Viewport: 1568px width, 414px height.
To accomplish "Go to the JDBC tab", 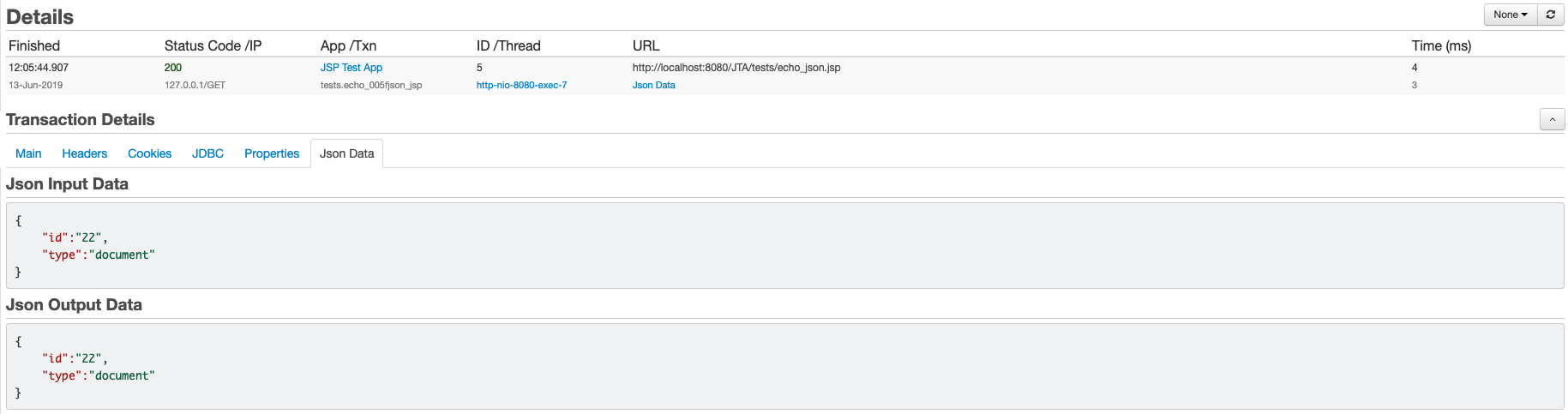I will coord(207,153).
